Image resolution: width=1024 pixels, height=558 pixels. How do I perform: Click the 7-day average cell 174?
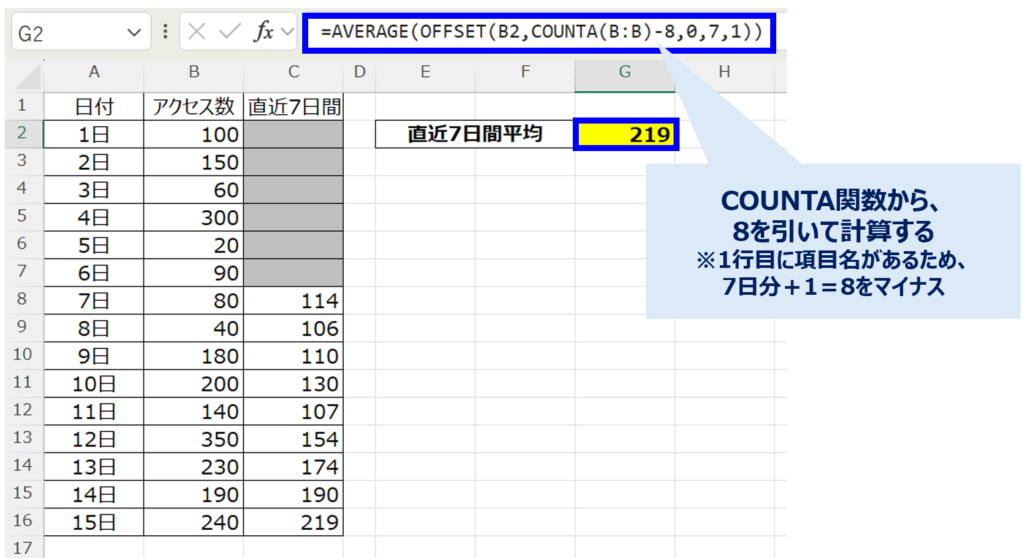[294, 467]
